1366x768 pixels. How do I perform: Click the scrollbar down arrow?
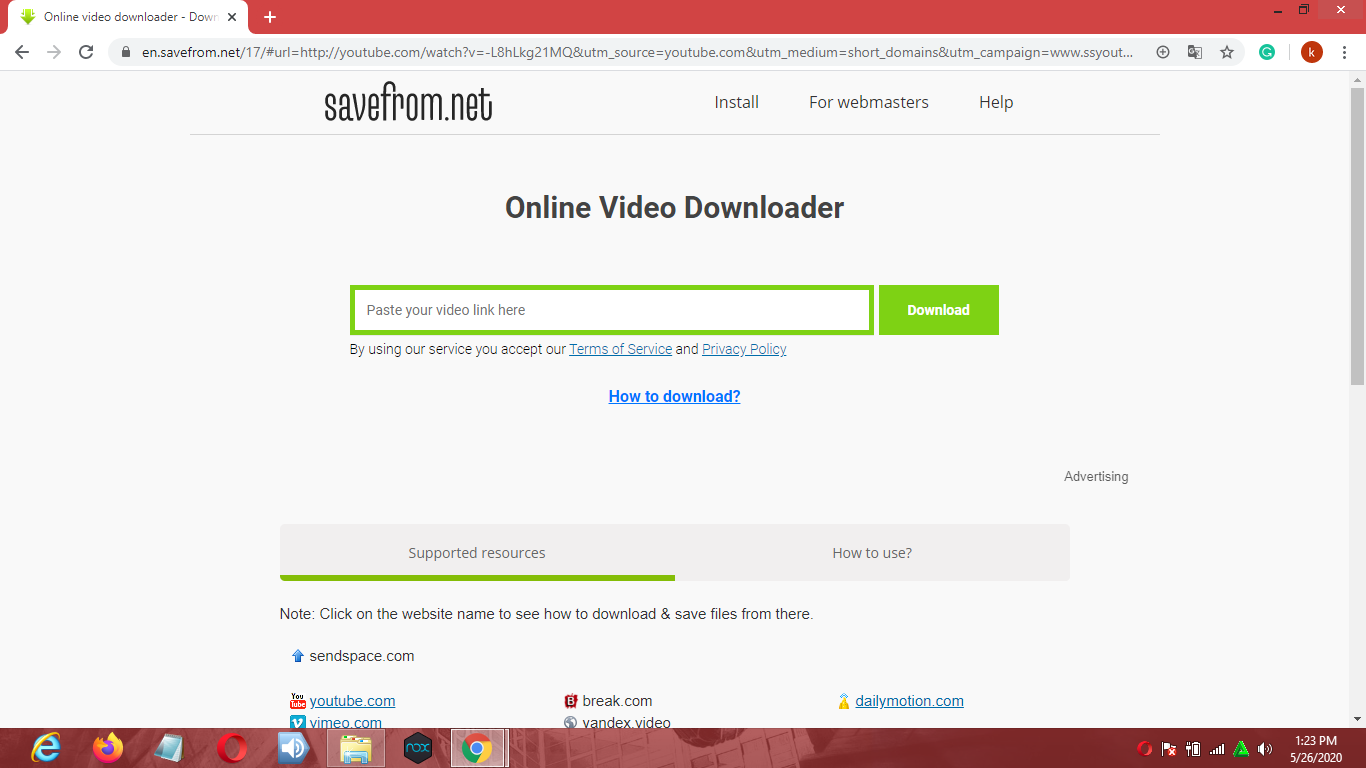click(x=1357, y=718)
